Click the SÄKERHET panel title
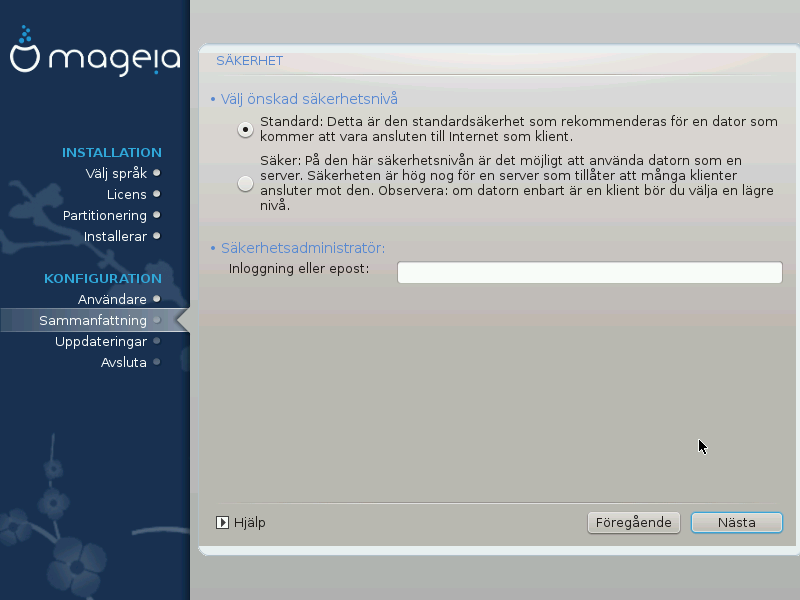 [x=250, y=61]
